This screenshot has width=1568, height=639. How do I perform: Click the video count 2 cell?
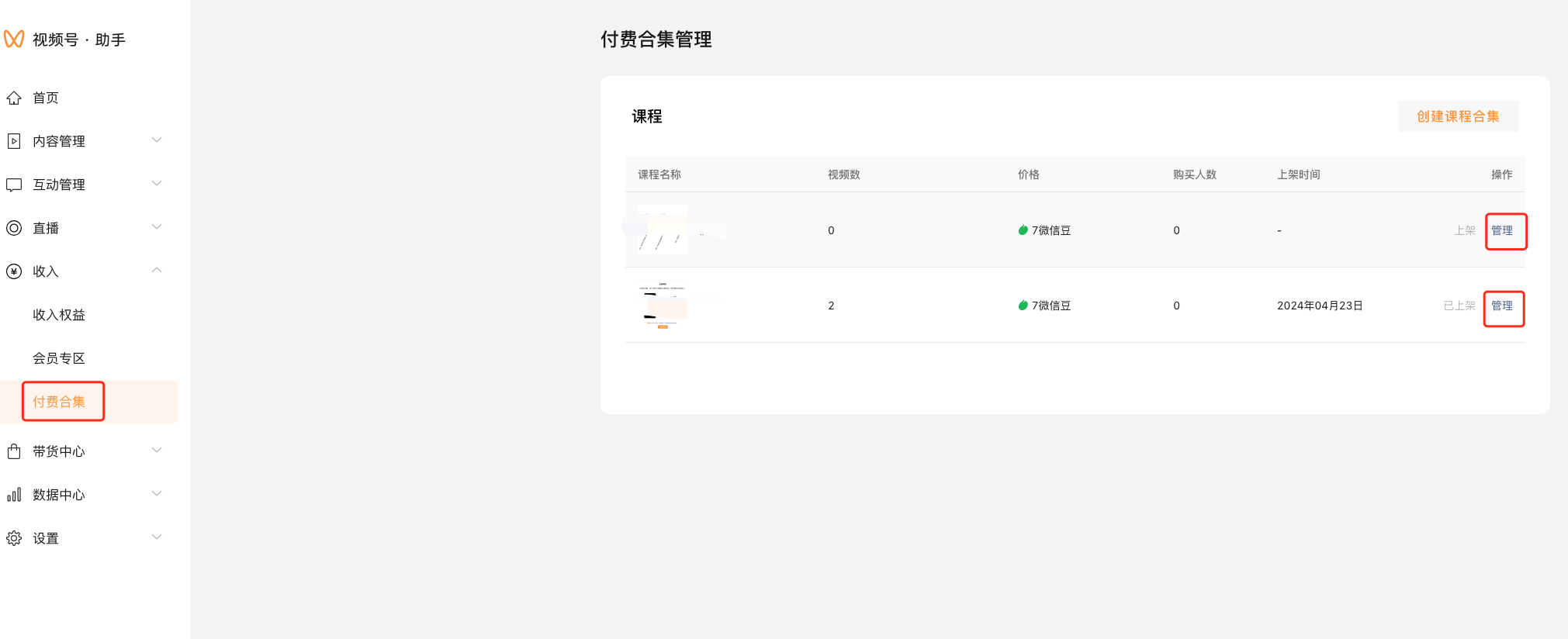(x=831, y=306)
